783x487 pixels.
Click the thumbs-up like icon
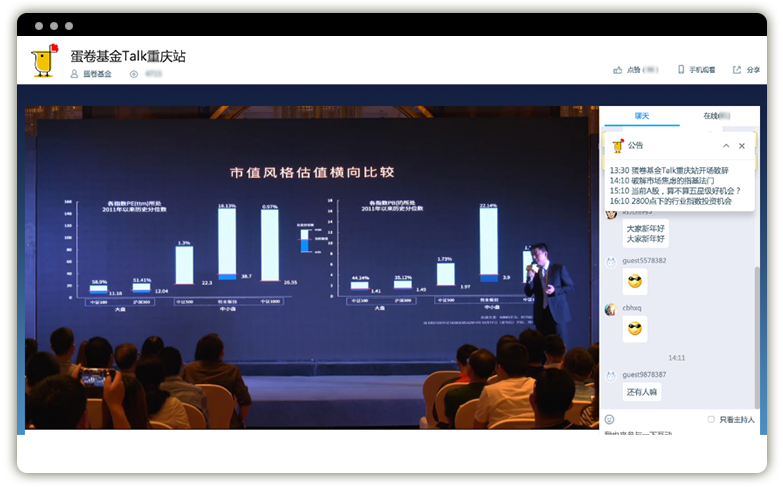[x=618, y=70]
